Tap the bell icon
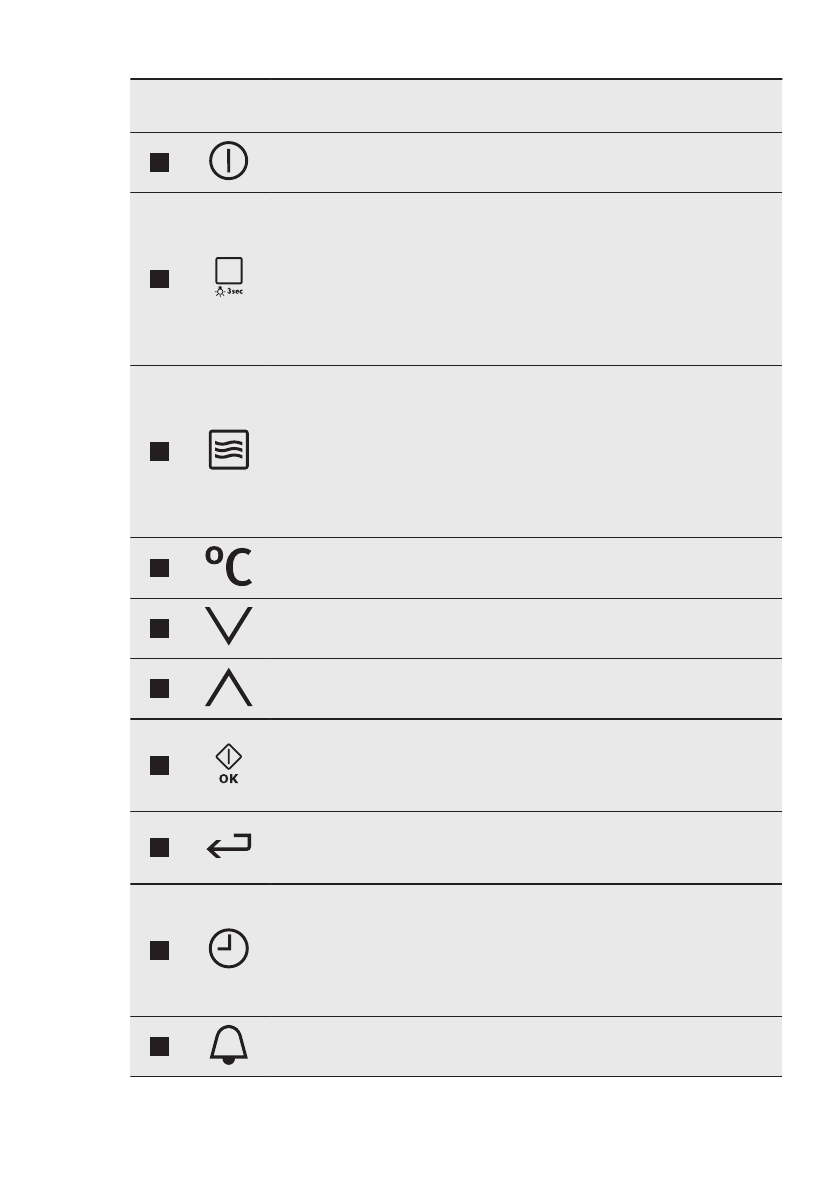The width and height of the screenshot is (839, 1191). coord(229,1046)
